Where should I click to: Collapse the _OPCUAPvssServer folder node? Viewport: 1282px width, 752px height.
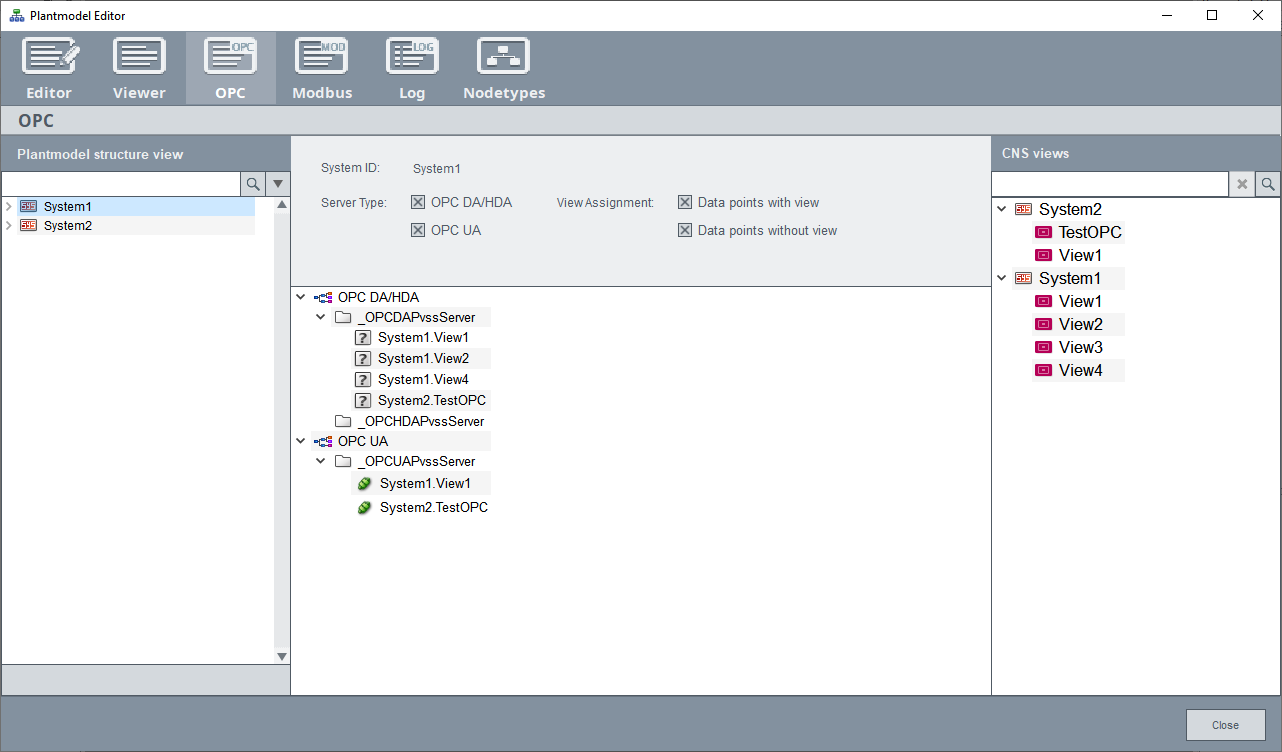[x=321, y=462]
